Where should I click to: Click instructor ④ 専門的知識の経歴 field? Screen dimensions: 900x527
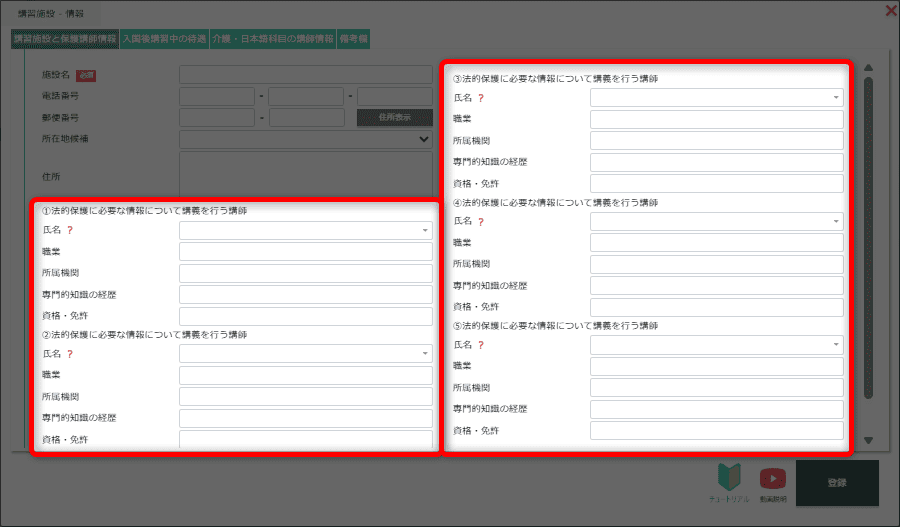tap(717, 285)
